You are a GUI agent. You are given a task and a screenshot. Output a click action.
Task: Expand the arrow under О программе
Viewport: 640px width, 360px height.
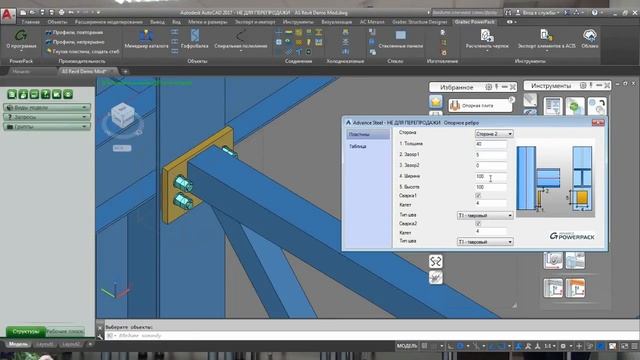point(21,51)
